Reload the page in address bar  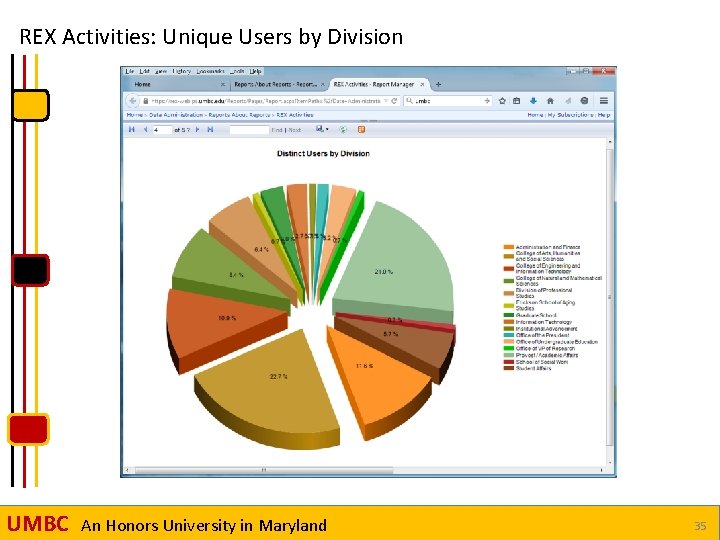(394, 101)
